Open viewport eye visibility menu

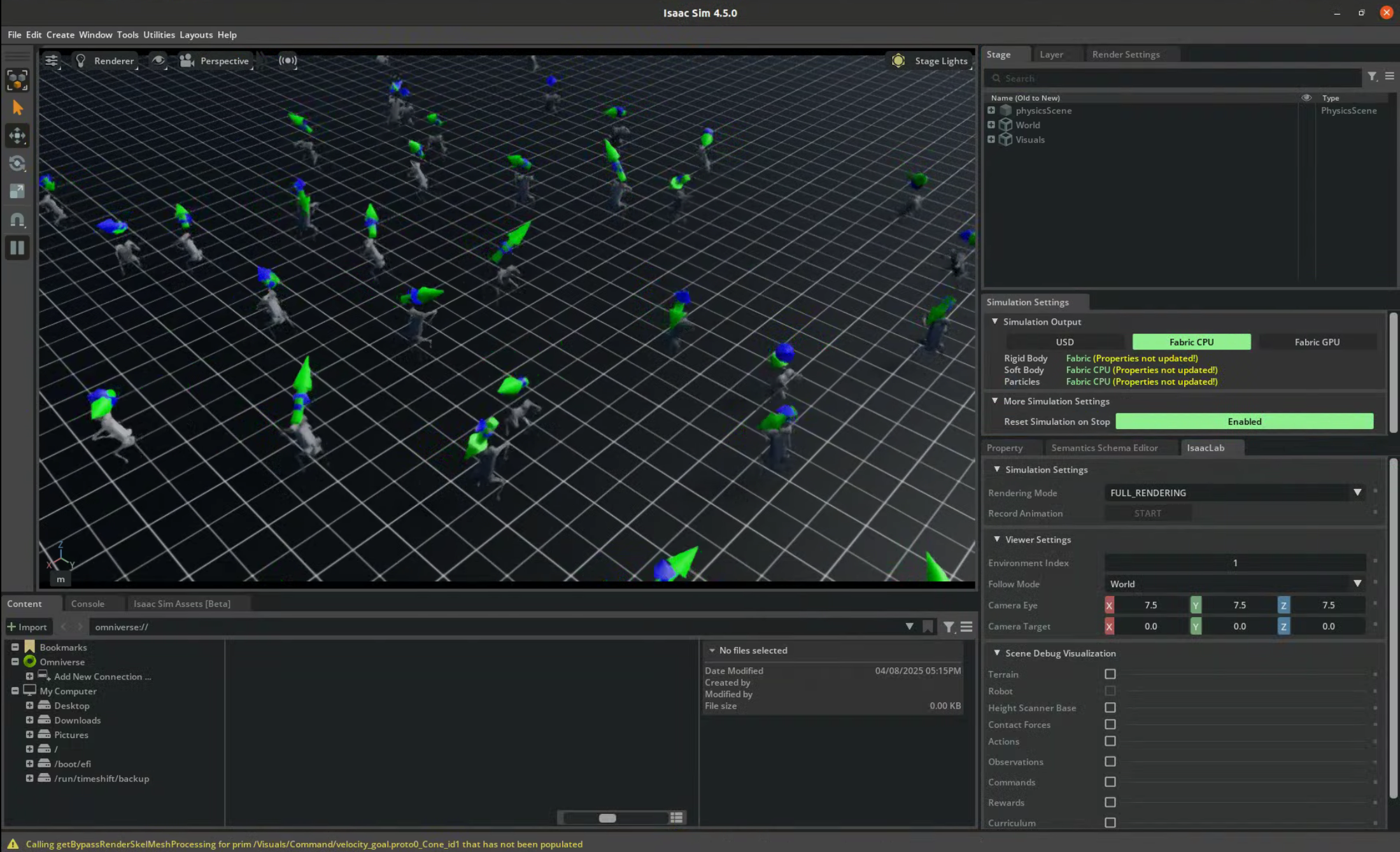tap(158, 60)
